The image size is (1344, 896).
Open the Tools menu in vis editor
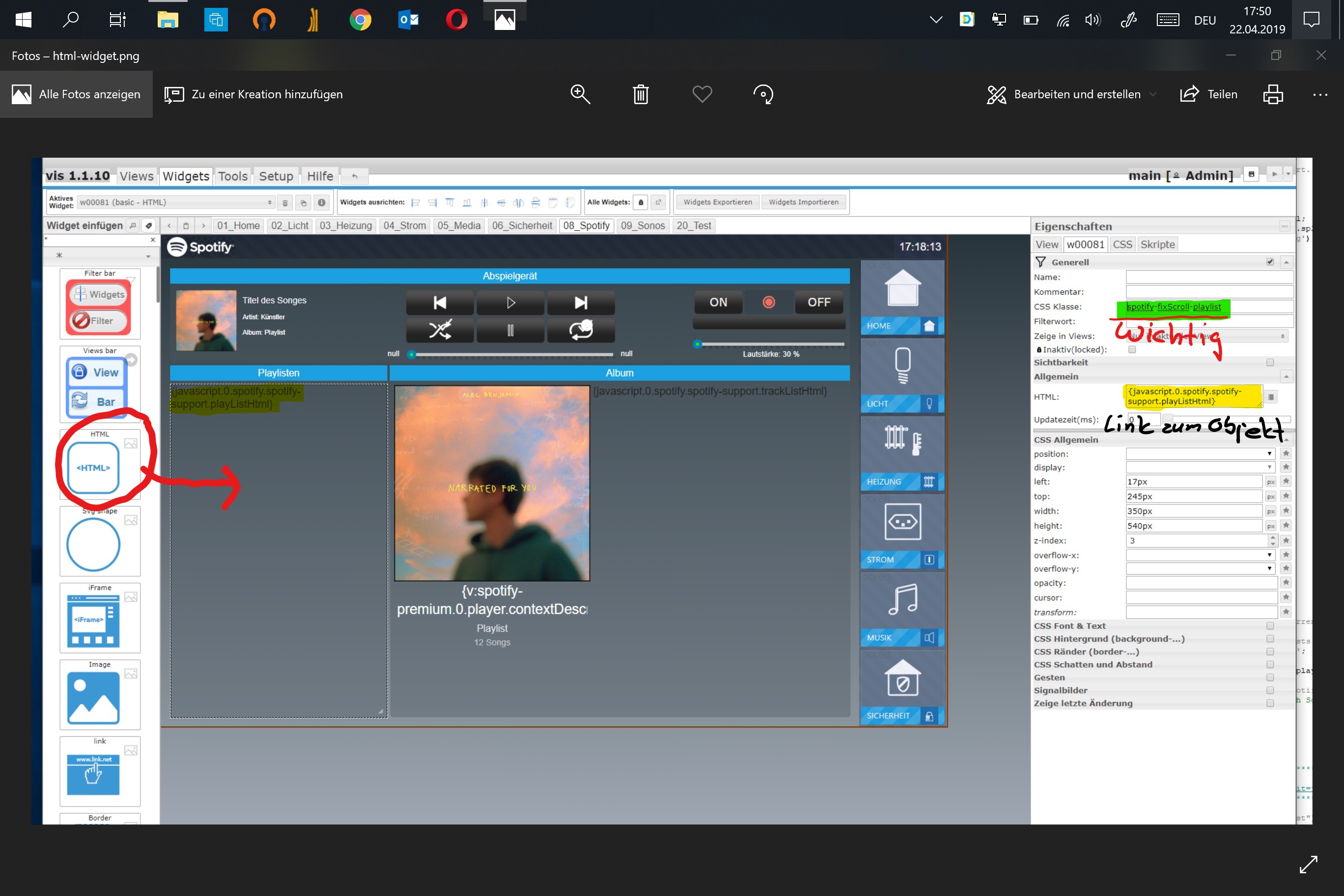point(232,176)
